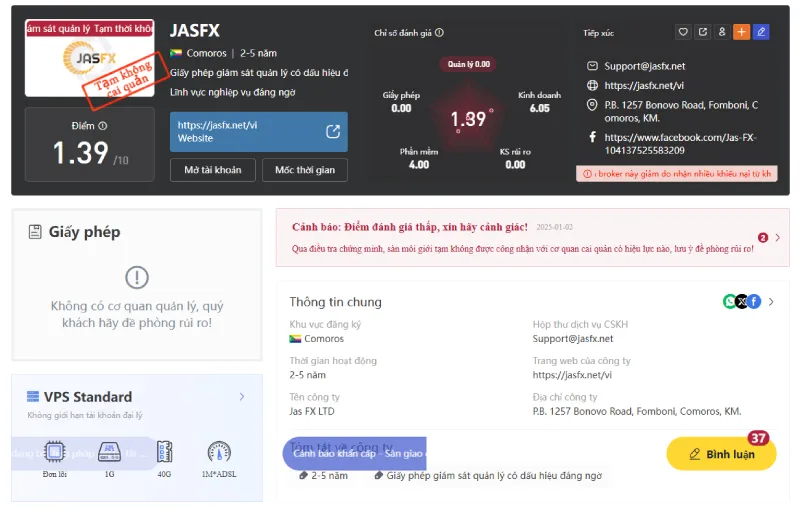Image resolution: width=800 pixels, height=509 pixels.
Task: Click the location pin icon
Action: [592, 105]
